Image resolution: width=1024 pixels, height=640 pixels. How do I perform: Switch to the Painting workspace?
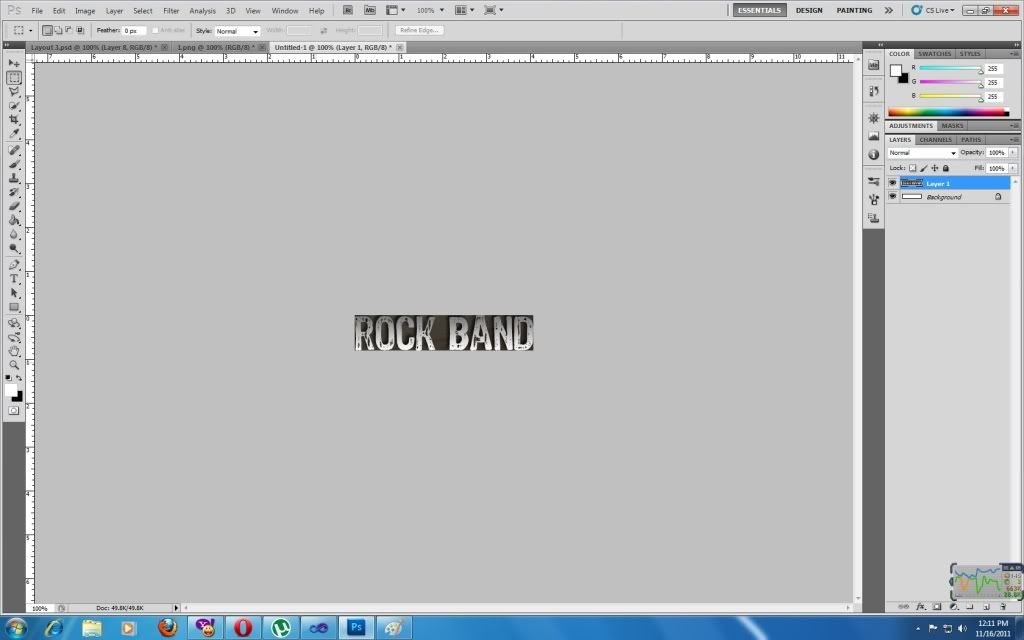point(854,10)
